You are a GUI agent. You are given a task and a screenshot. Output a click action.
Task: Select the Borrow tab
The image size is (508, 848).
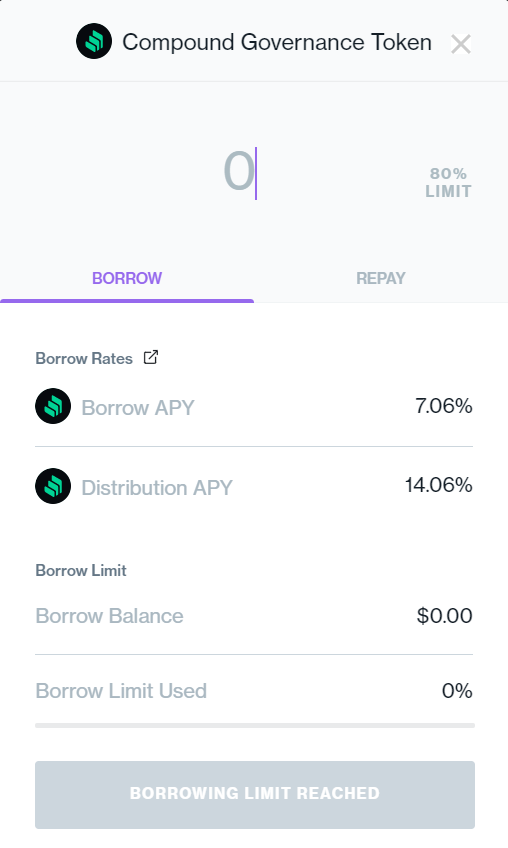[127, 278]
